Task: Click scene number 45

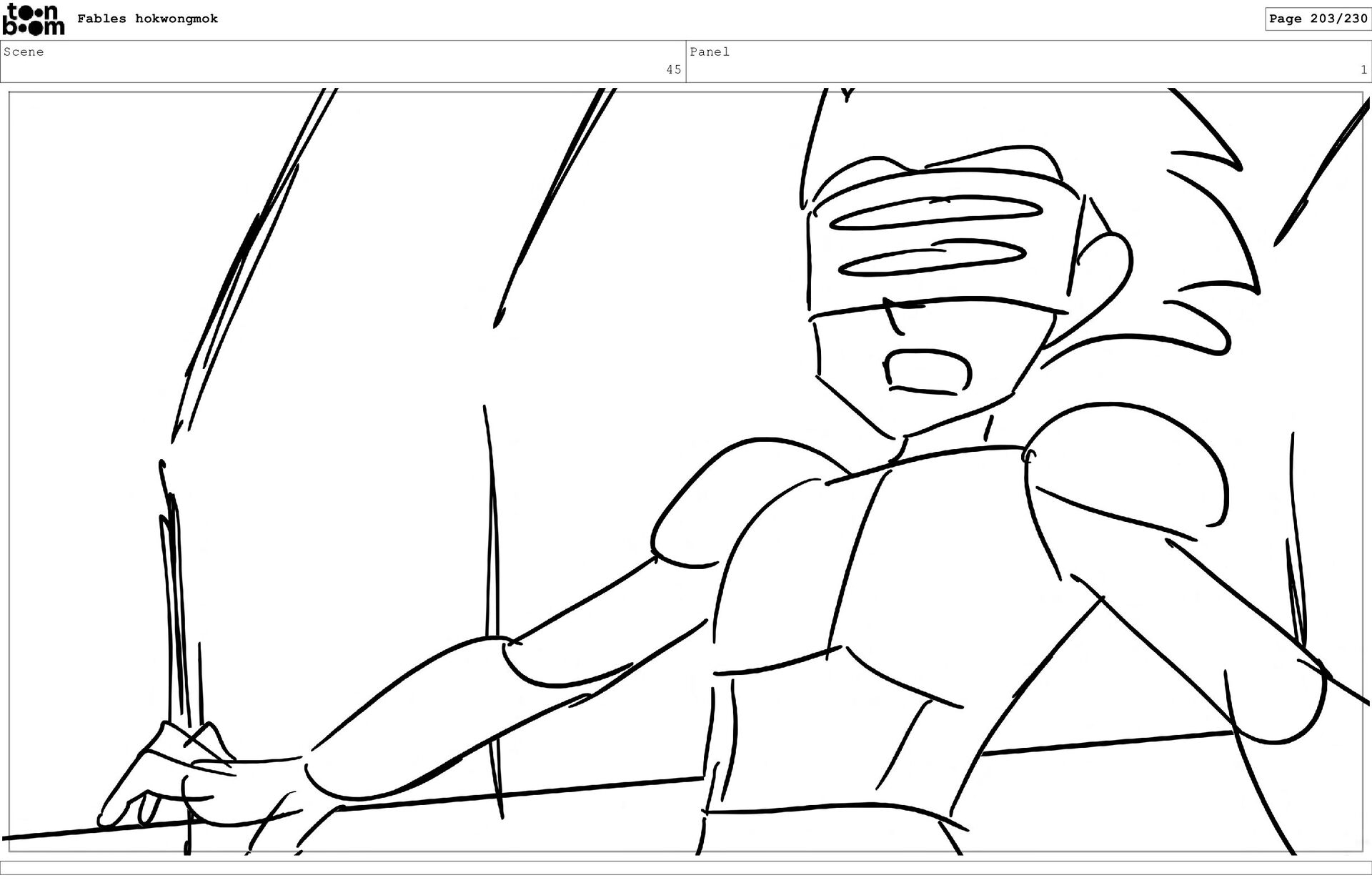Action: (673, 69)
